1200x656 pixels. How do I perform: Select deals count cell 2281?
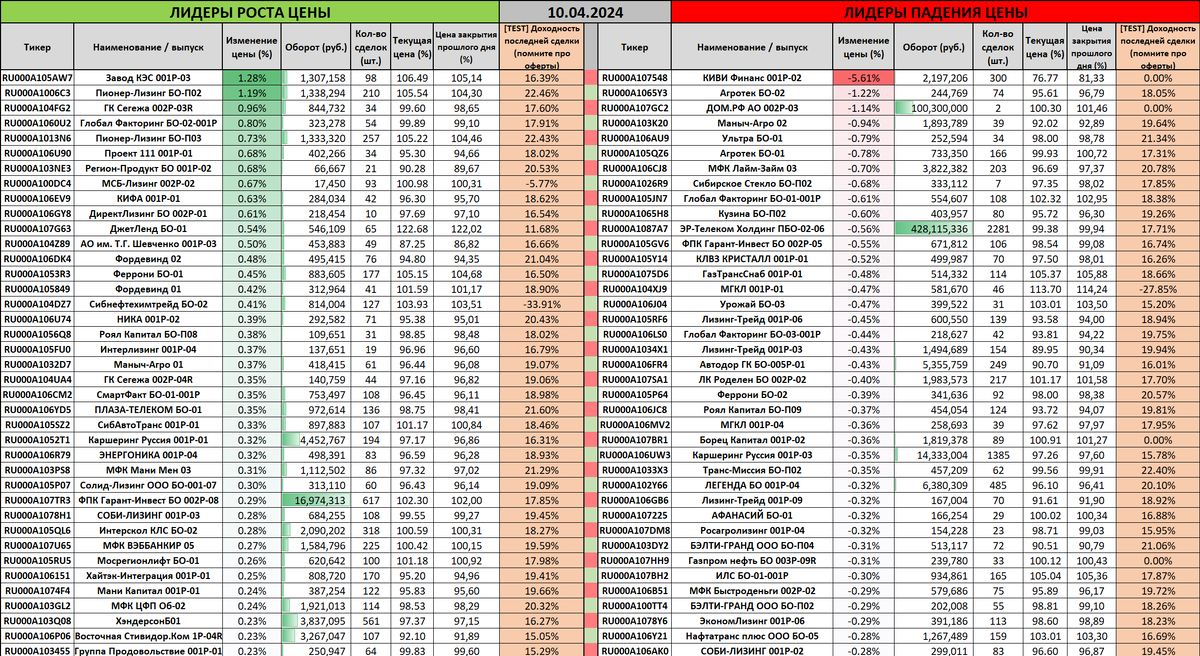tap(997, 228)
